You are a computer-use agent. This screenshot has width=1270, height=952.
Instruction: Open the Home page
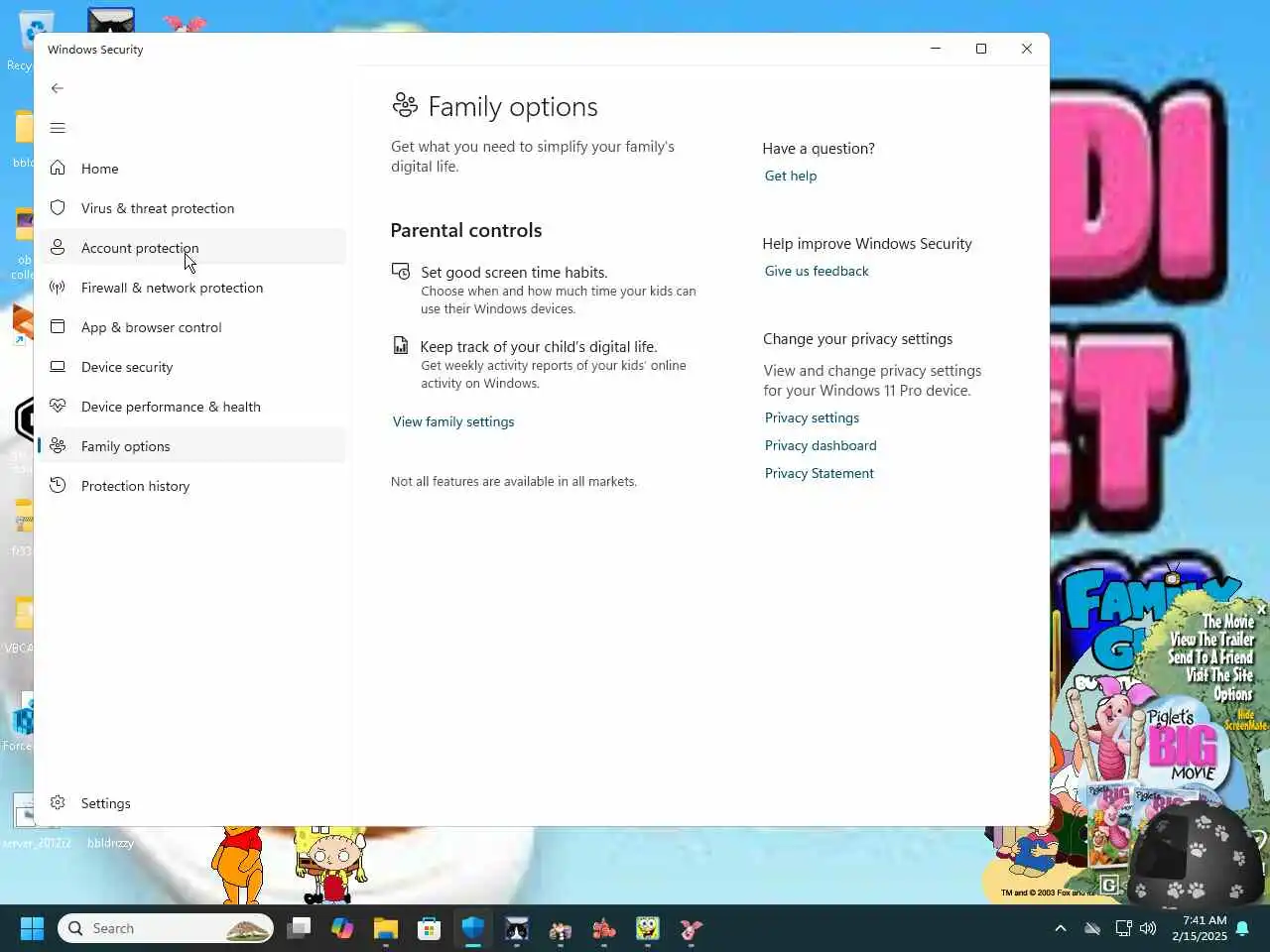coord(192,169)
